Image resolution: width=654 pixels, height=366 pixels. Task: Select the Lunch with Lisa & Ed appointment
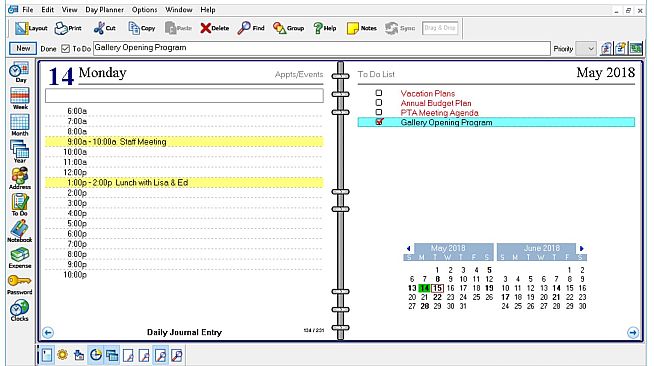coord(184,183)
